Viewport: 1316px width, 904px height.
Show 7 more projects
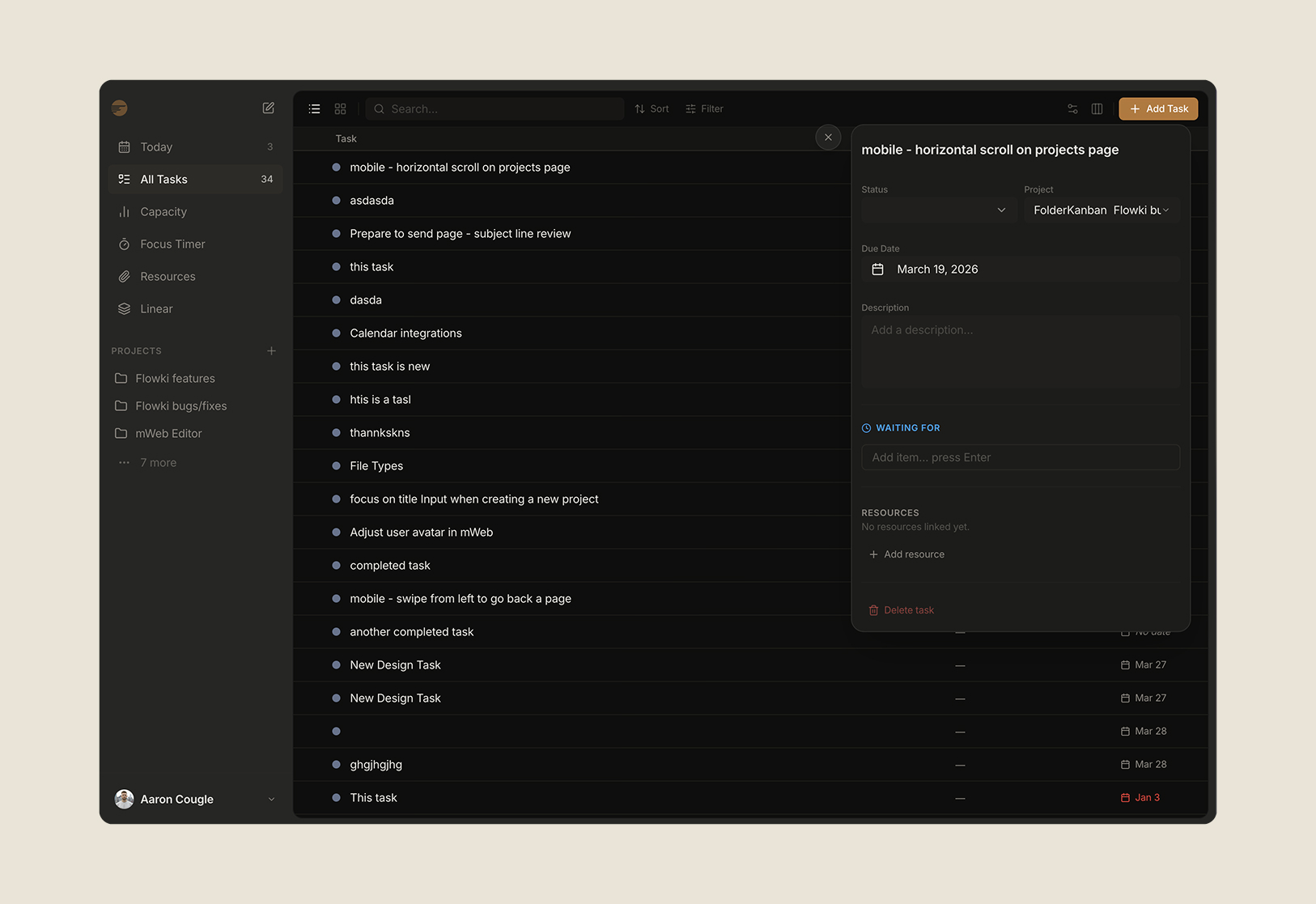click(158, 463)
